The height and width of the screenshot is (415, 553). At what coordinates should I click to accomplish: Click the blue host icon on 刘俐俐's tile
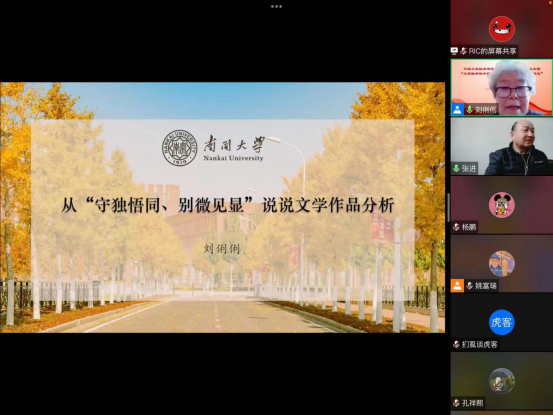pyautogui.click(x=457, y=109)
